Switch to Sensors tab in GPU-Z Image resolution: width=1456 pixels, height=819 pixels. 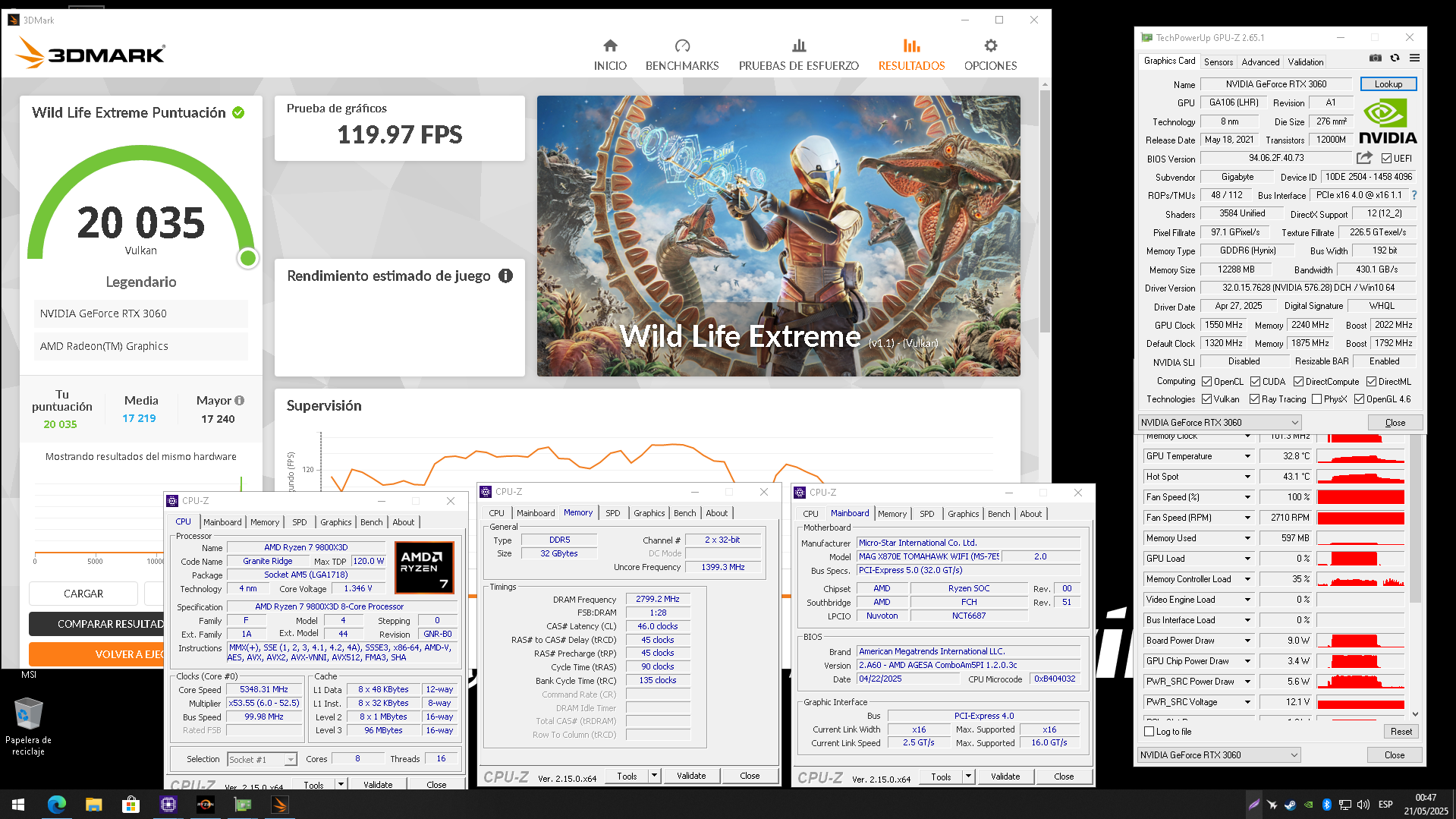(1219, 62)
